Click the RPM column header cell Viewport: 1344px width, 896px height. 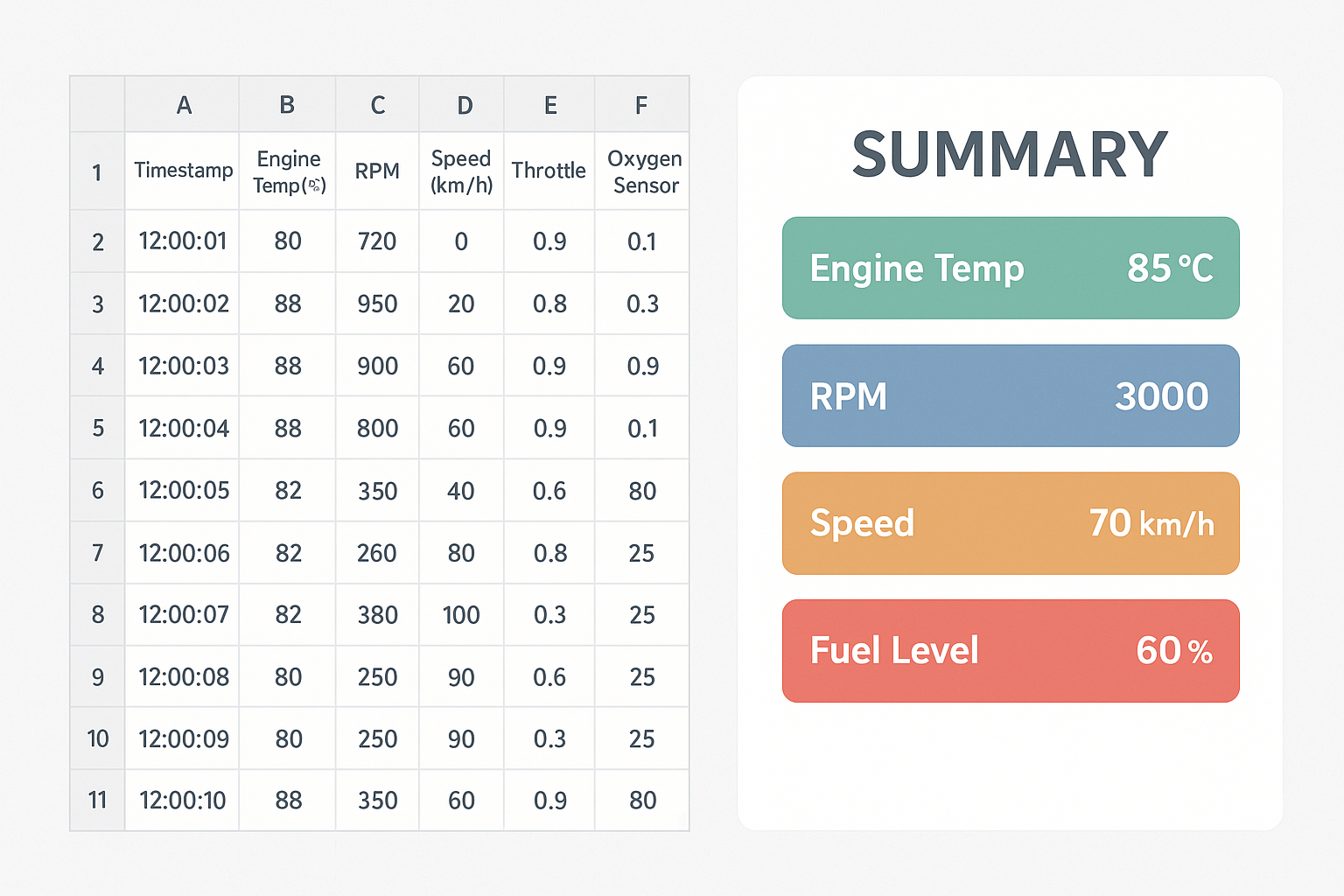[377, 171]
